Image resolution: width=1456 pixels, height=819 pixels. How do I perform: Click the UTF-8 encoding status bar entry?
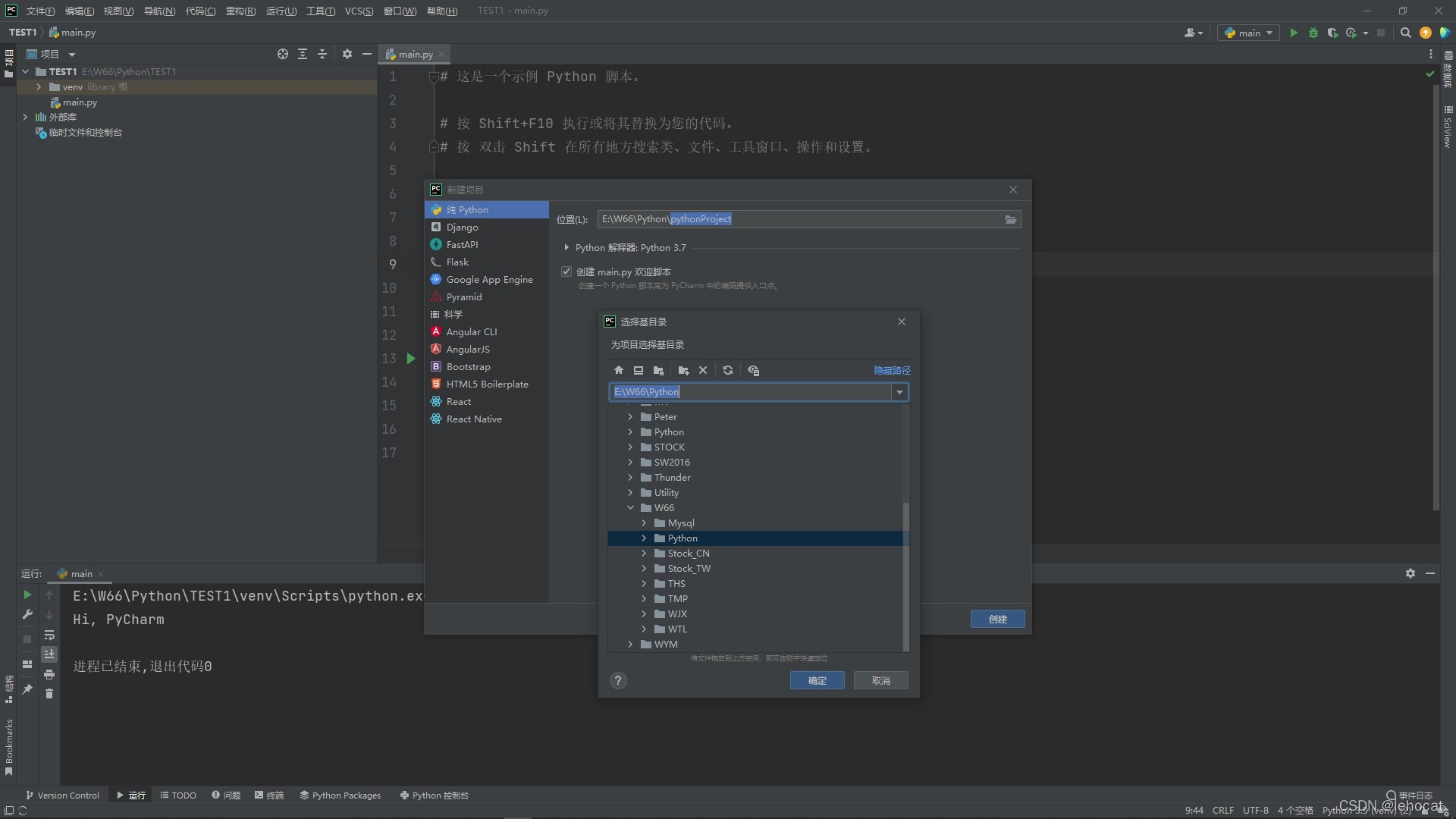click(1255, 811)
